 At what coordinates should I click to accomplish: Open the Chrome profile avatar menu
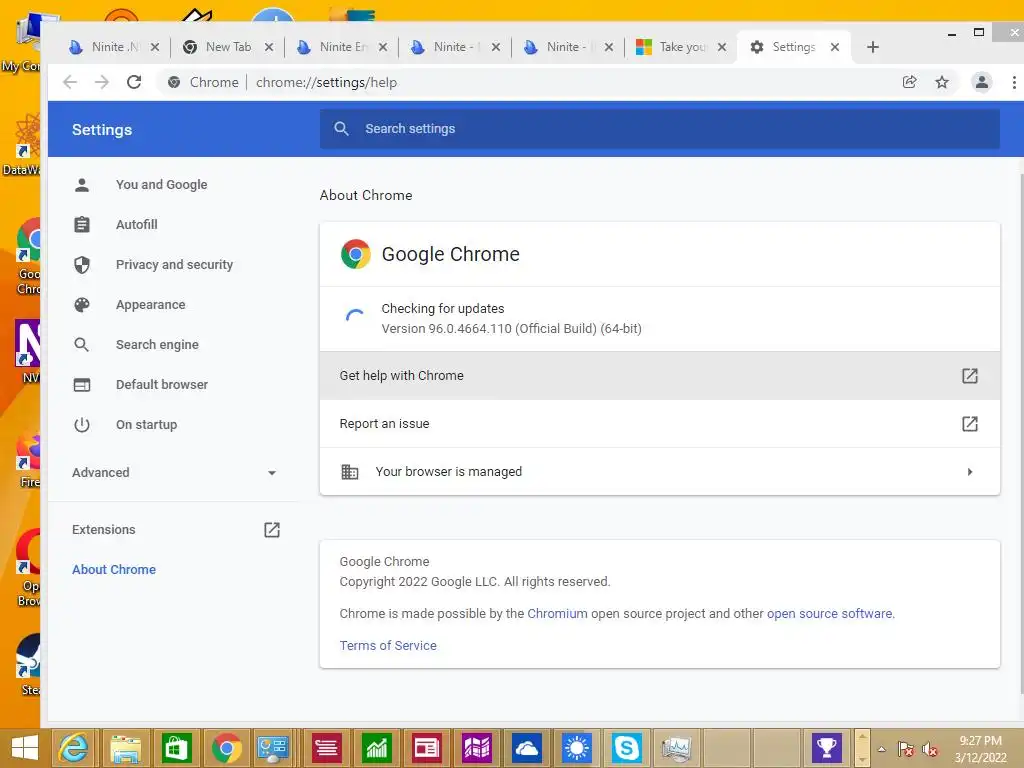coord(982,82)
